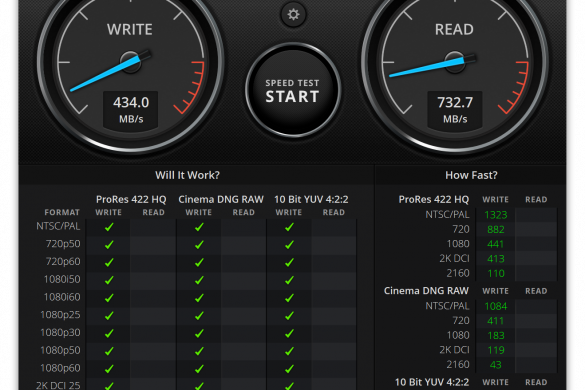Click the ProRes 2160 value 110
This screenshot has height=390, width=585.
[495, 274]
